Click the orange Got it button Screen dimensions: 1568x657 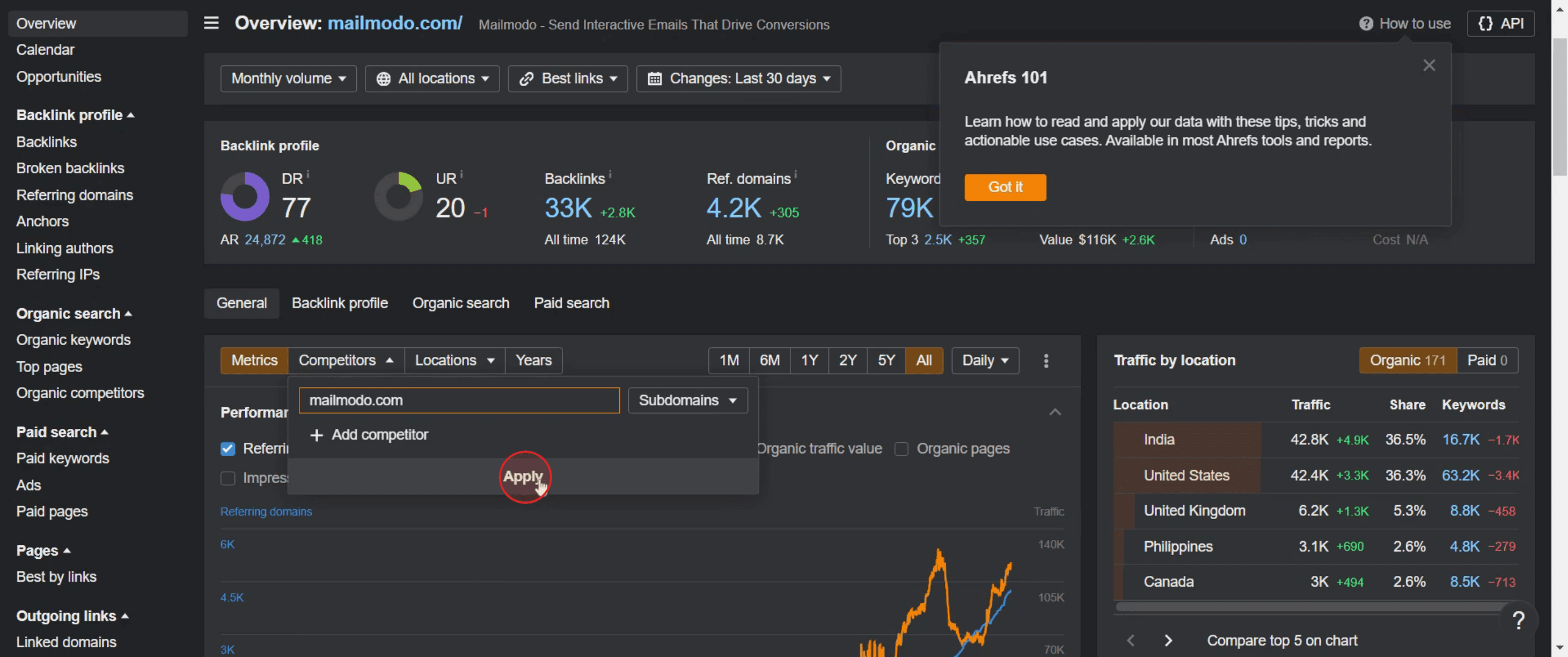1005,187
